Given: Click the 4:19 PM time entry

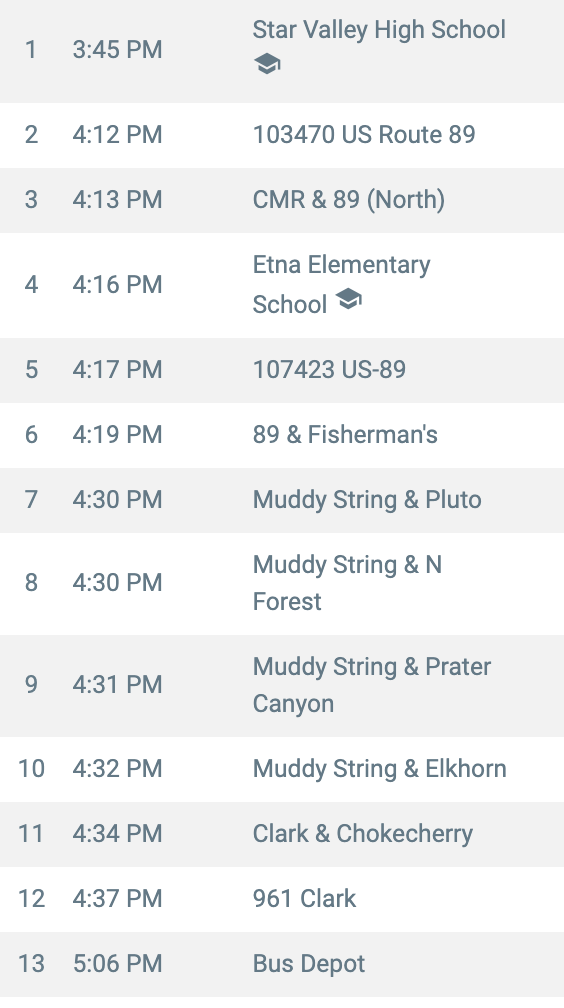Looking at the screenshot, I should [x=117, y=435].
